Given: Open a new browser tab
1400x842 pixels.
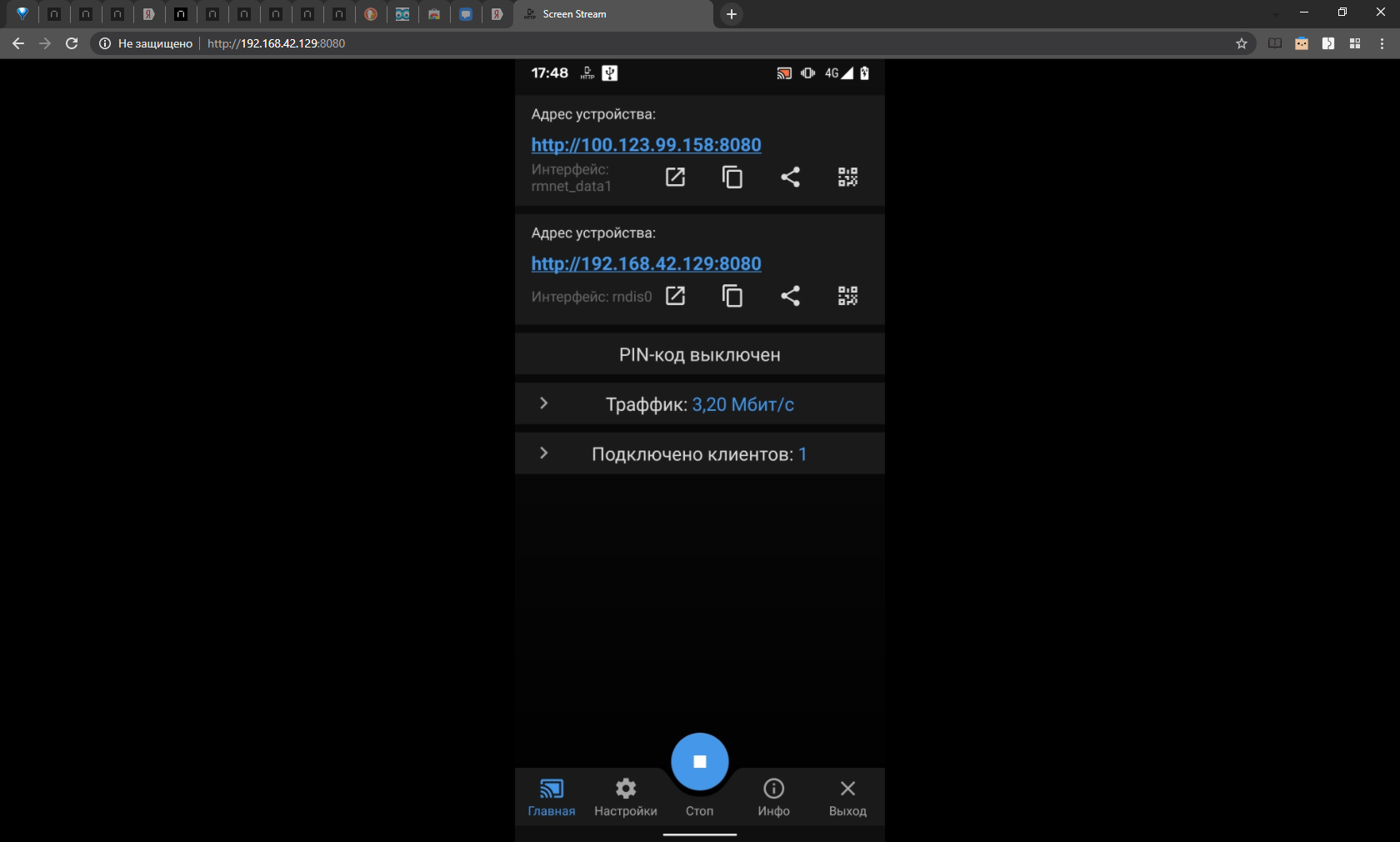Looking at the screenshot, I should 732,14.
